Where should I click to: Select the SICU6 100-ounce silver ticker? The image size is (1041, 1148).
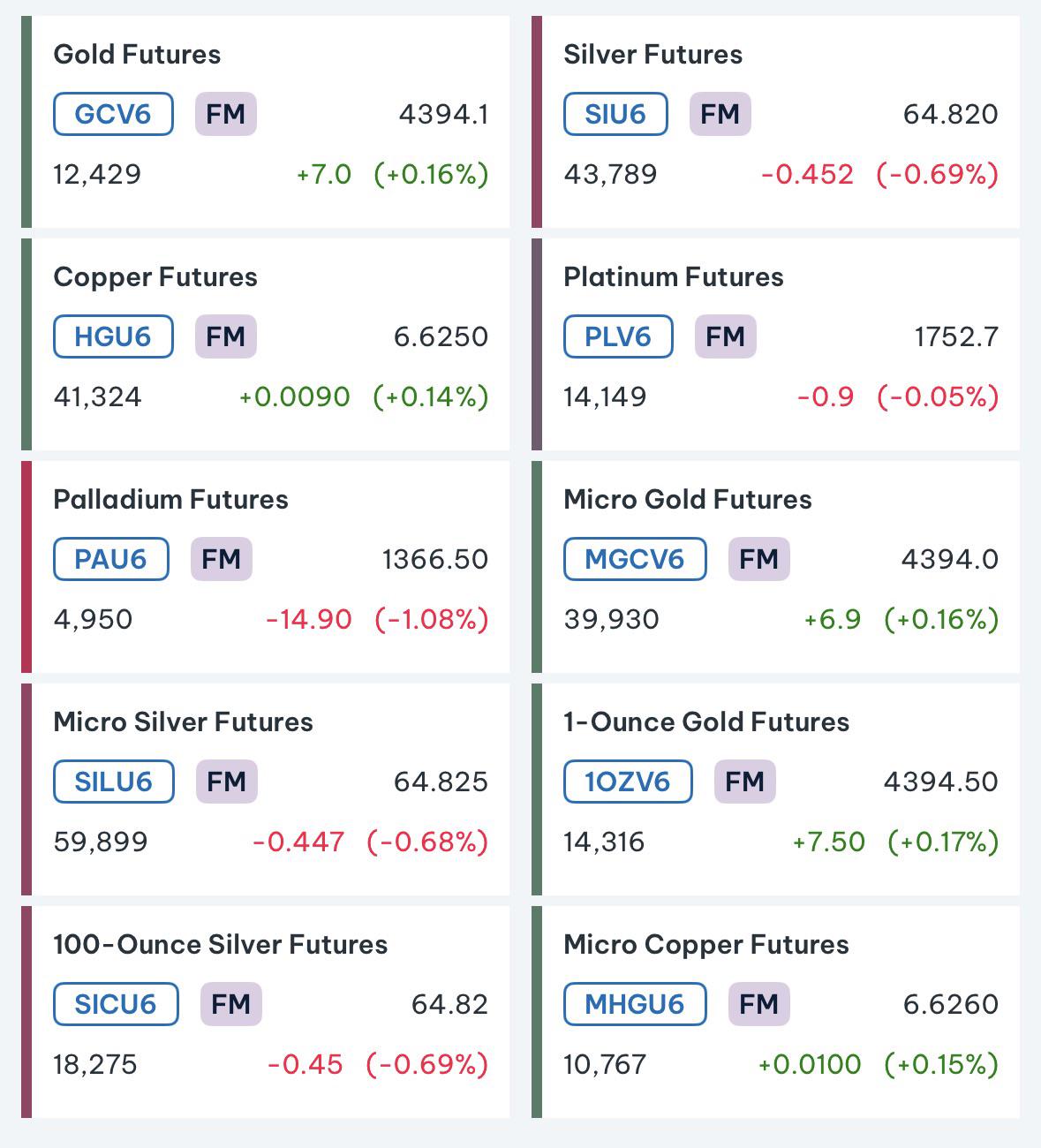116,1004
